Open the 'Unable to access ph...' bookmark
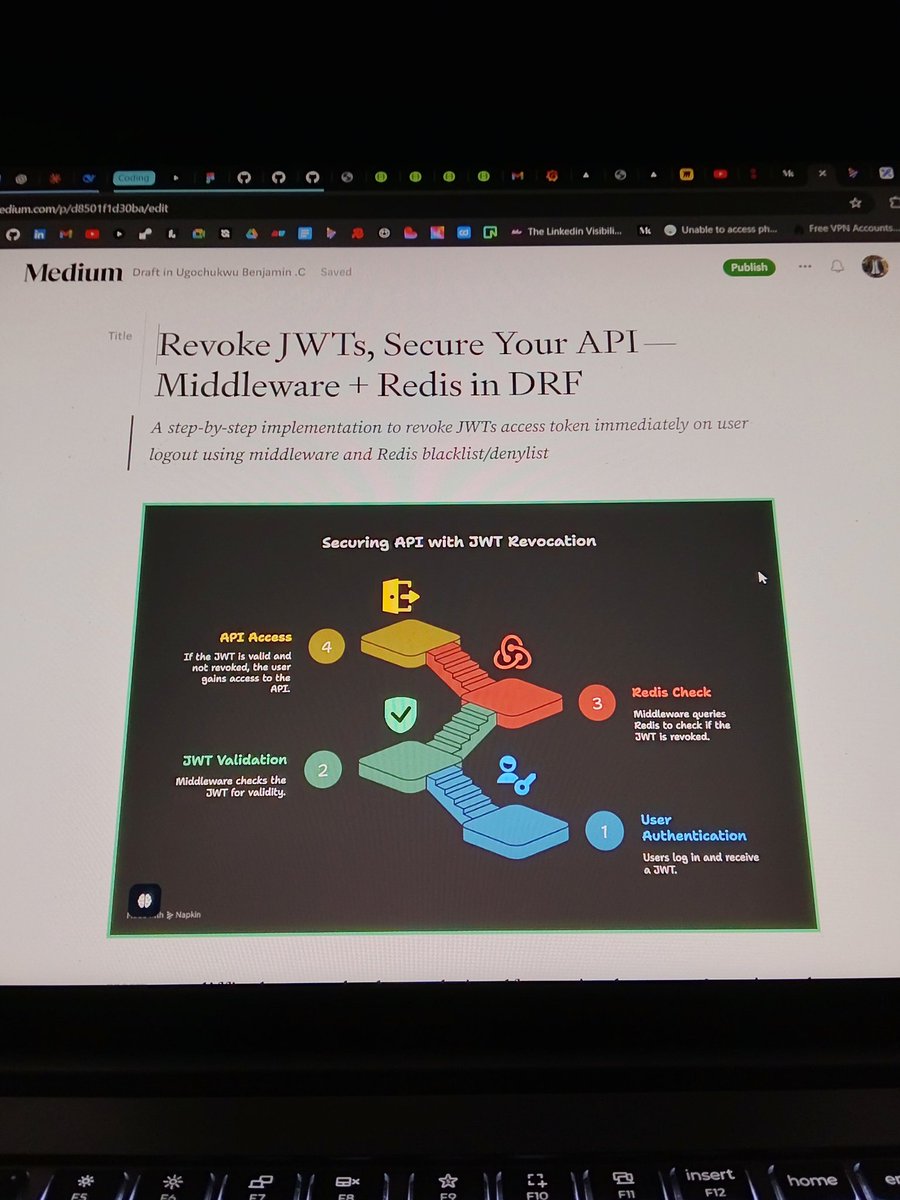900x1200 pixels. coord(720,230)
